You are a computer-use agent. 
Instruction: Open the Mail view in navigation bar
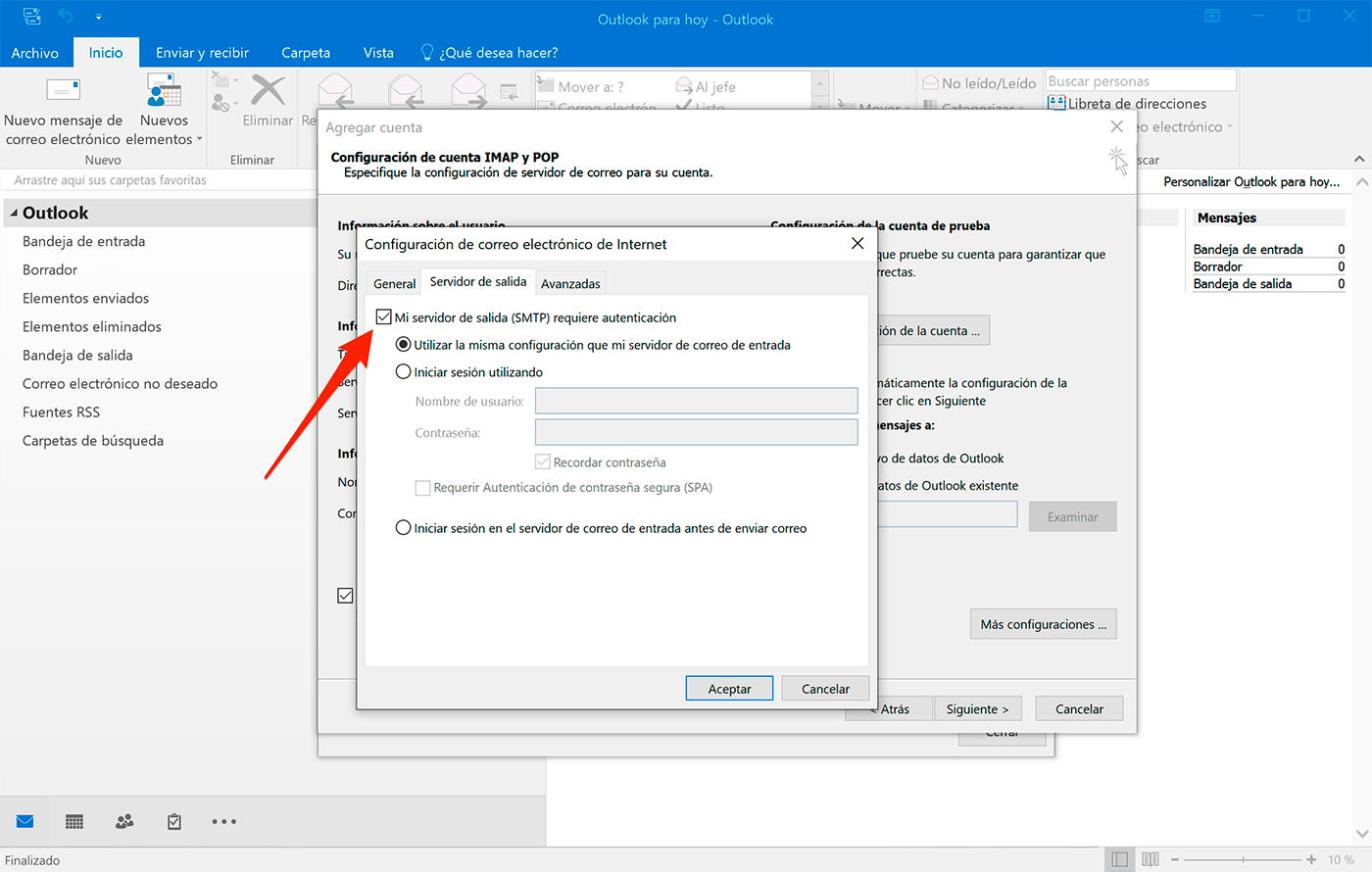tap(24, 821)
